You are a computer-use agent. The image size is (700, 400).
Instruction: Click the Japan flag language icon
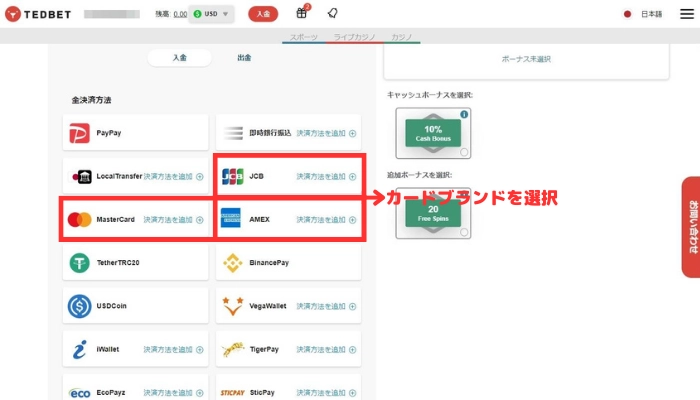(x=627, y=14)
